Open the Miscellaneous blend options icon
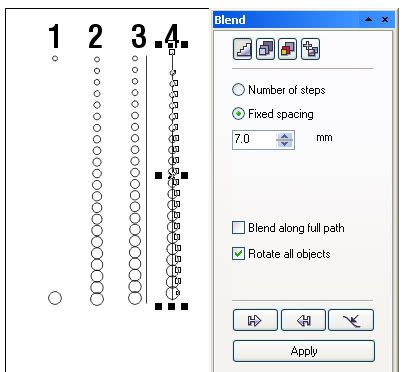 coord(310,49)
